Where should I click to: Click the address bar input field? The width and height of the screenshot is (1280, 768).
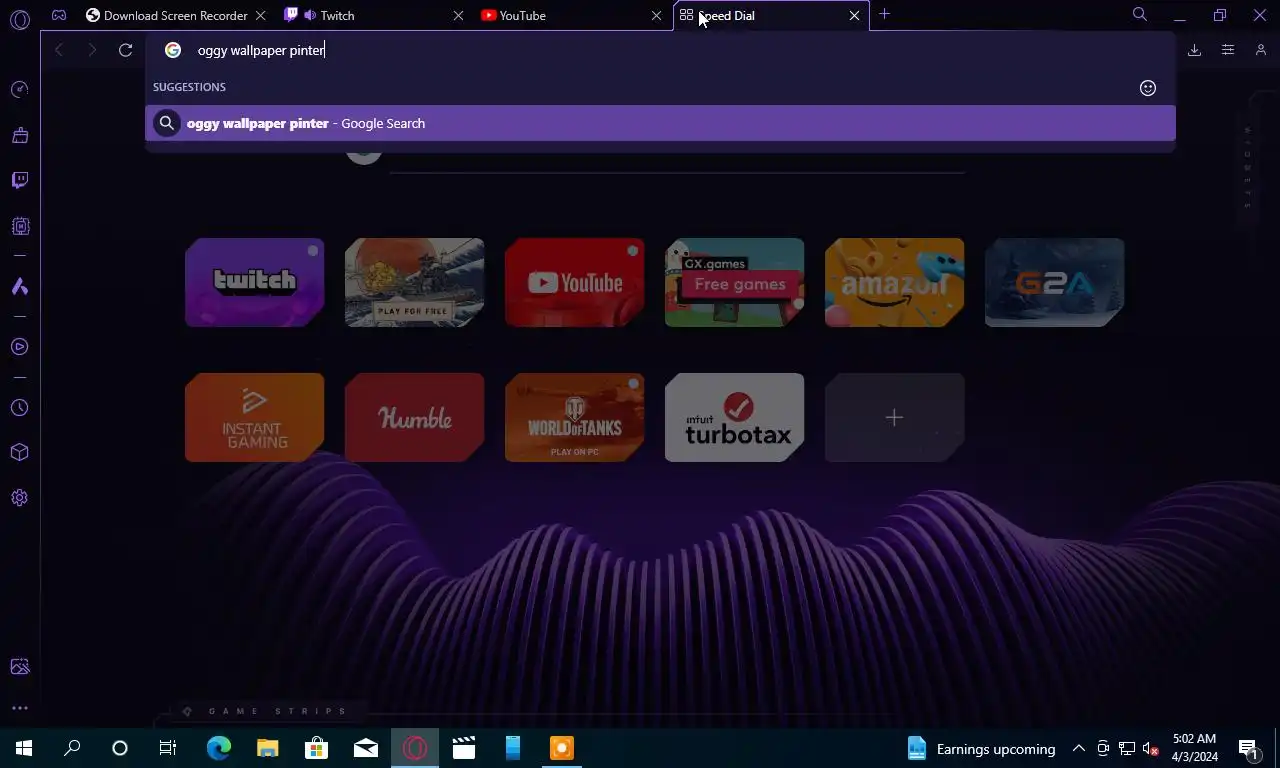coord(660,50)
